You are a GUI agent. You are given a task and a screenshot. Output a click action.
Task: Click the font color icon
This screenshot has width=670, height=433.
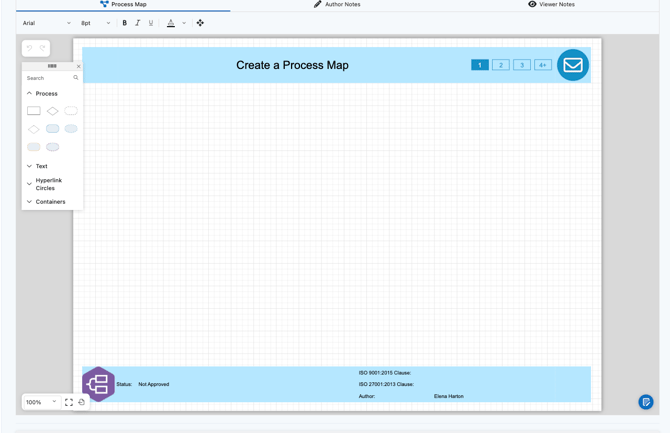pos(170,23)
